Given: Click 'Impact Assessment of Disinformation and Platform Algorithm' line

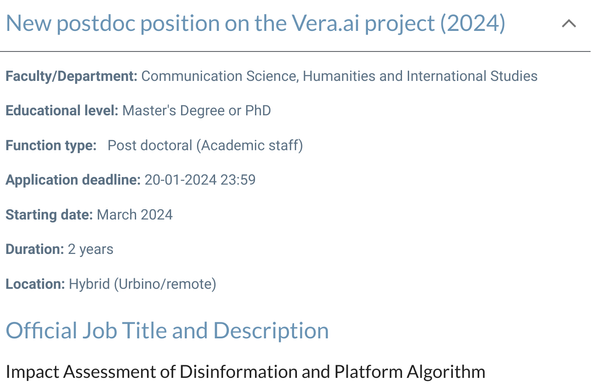Looking at the screenshot, I should [245, 372].
